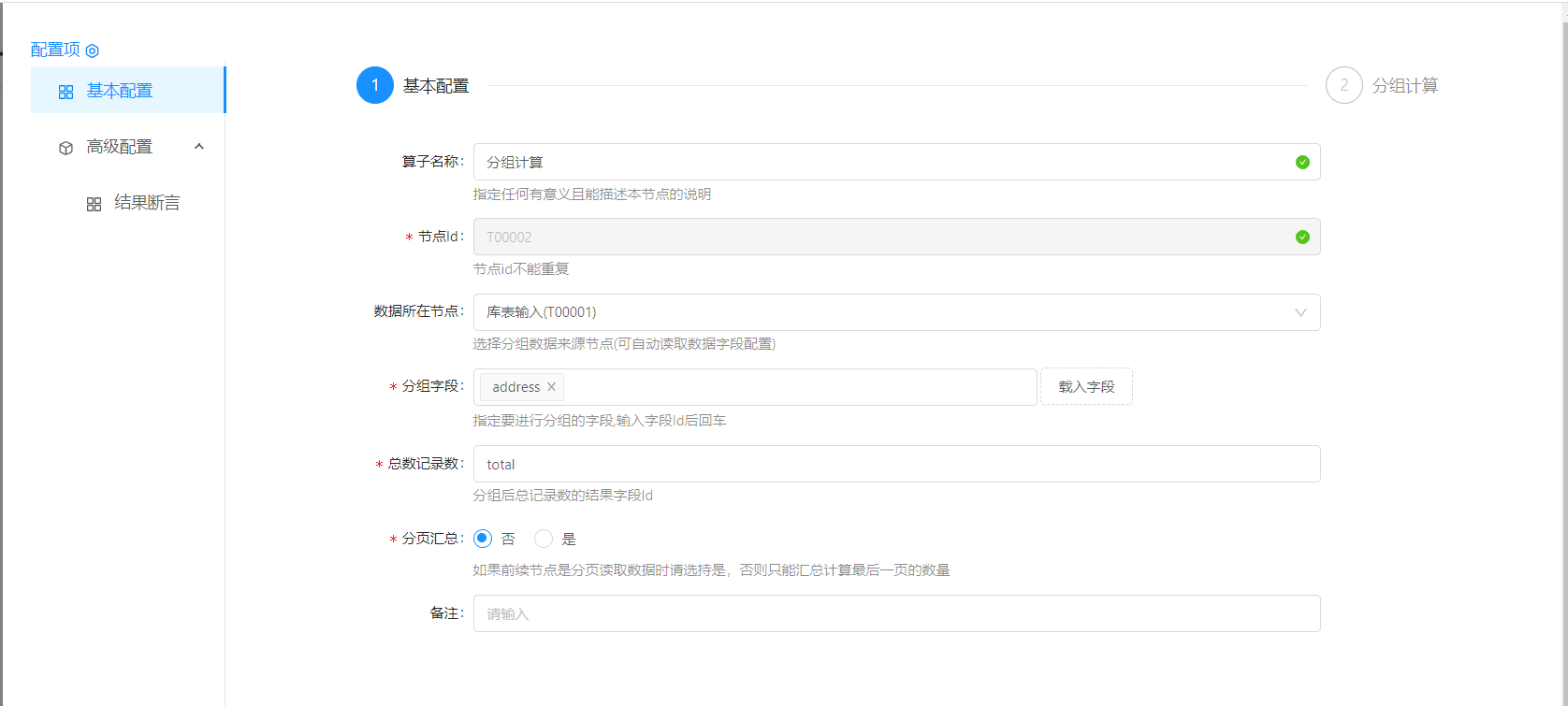Click the step 1 circle icon
1568x706 pixels.
coord(375,86)
